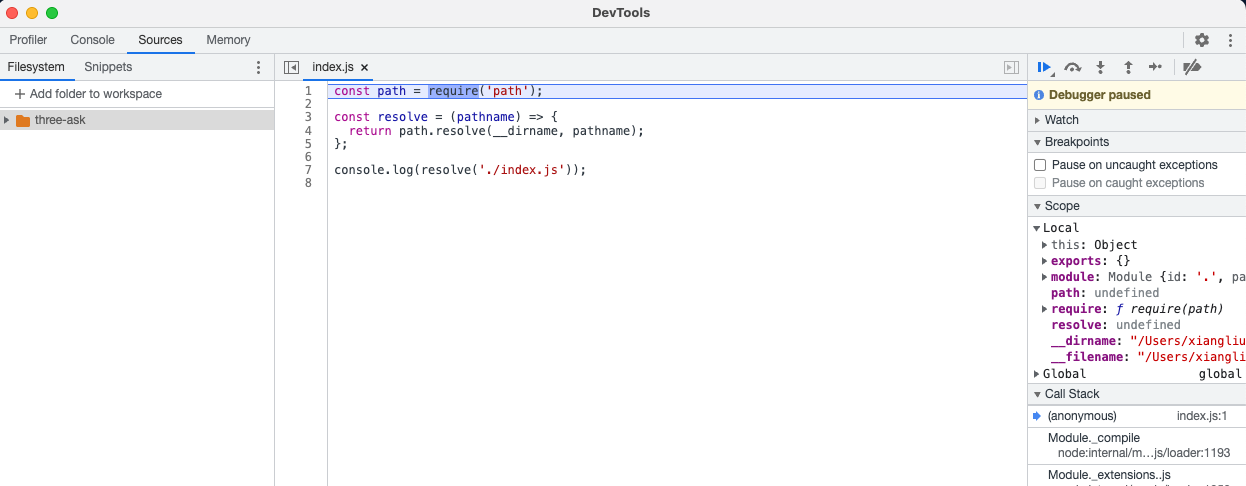Switch to the Console tab
The width and height of the screenshot is (1246, 486).
click(92, 40)
